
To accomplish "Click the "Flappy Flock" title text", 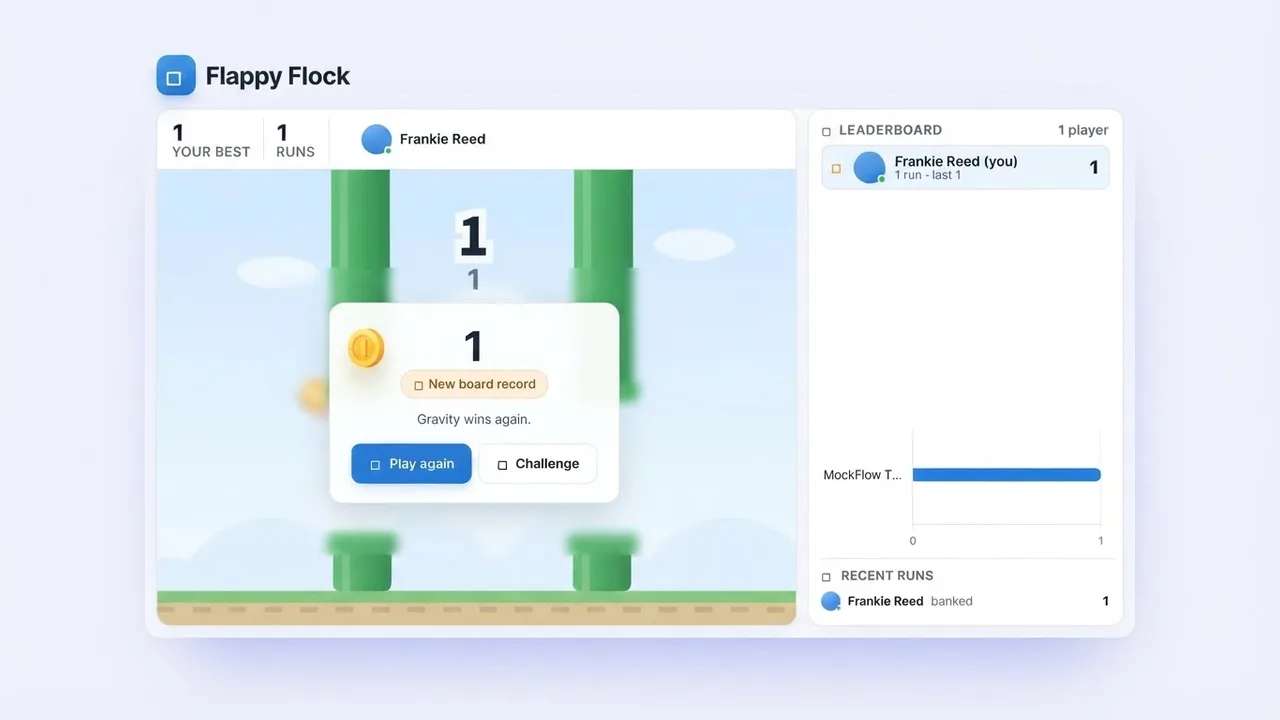I will click(278, 76).
